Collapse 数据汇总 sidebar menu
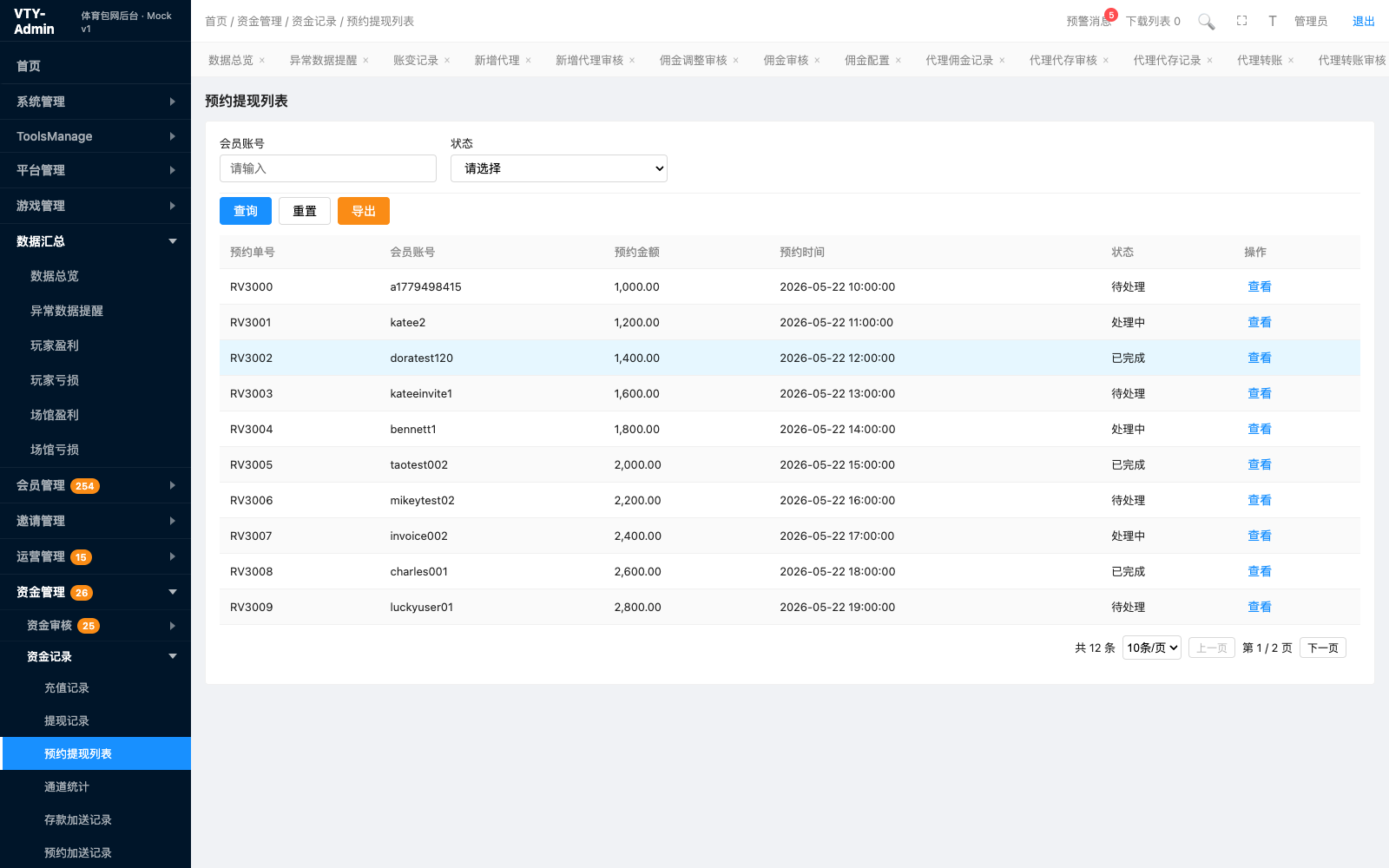Screen dimensions: 1389x868 (95, 241)
